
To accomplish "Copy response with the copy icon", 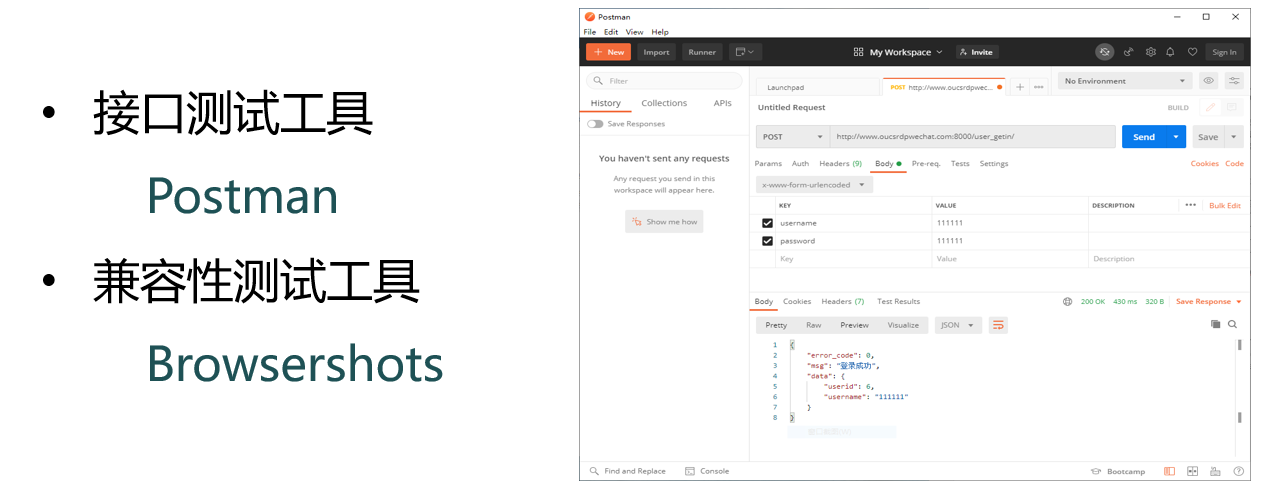I will [1216, 324].
